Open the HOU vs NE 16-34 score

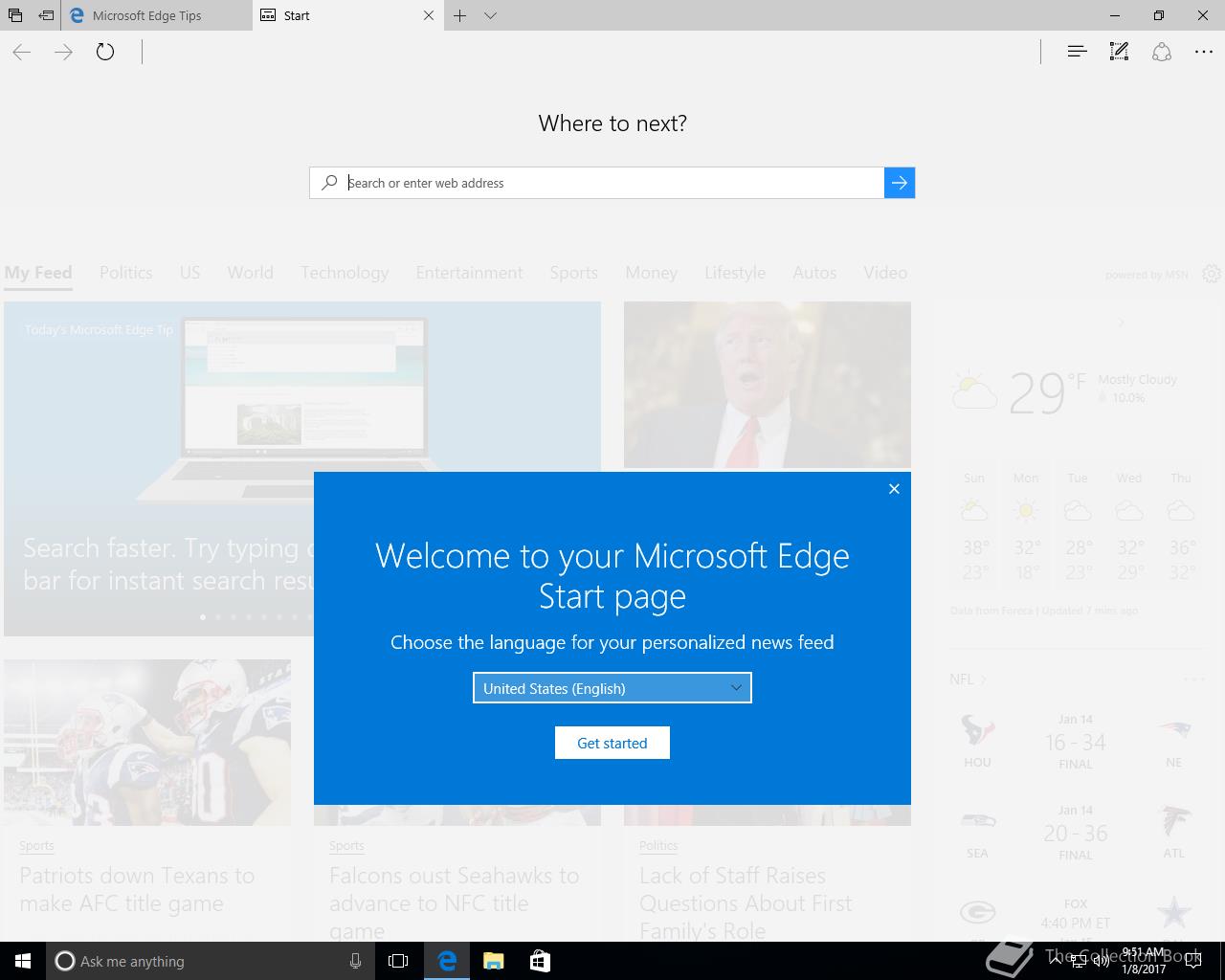[1076, 743]
